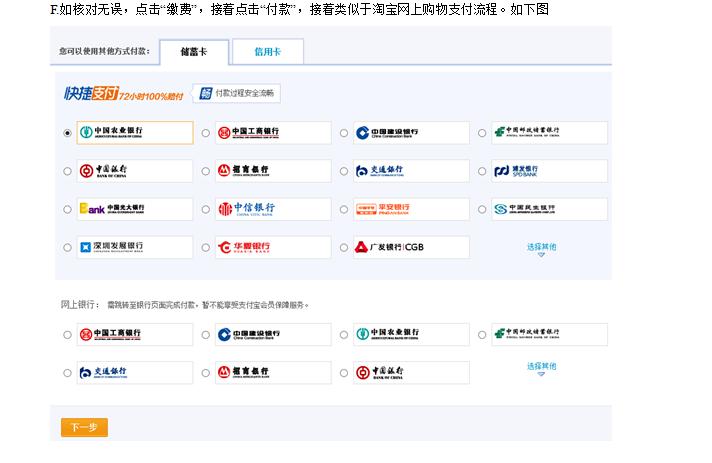Click the 您可以使用其他方式付款 label
The width and height of the screenshot is (712, 463).
click(104, 51)
